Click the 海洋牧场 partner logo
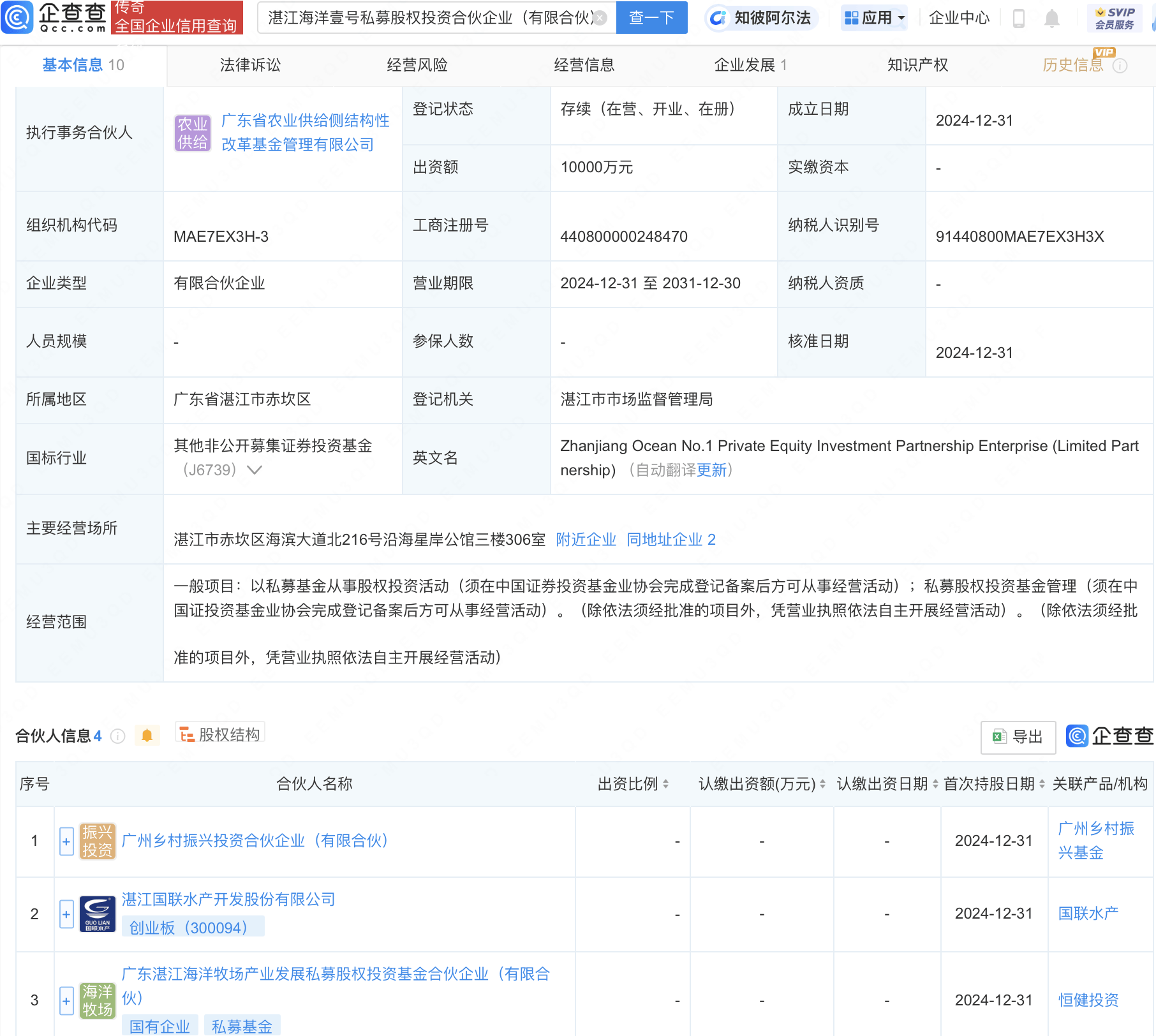The width and height of the screenshot is (1156, 1036). 98,1000
